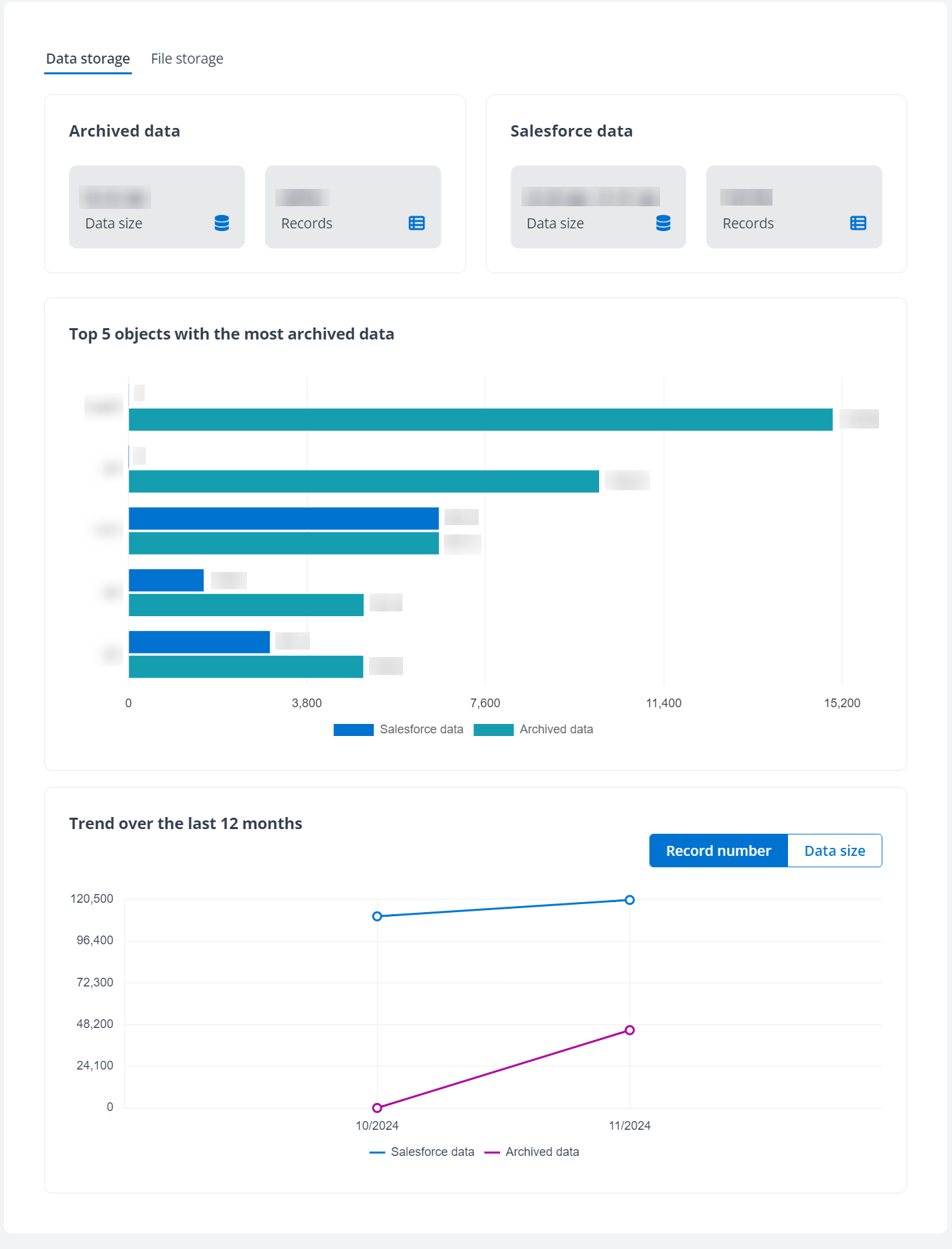Image resolution: width=952 pixels, height=1249 pixels.
Task: Click records list icon in Archived data card
Action: 416,223
